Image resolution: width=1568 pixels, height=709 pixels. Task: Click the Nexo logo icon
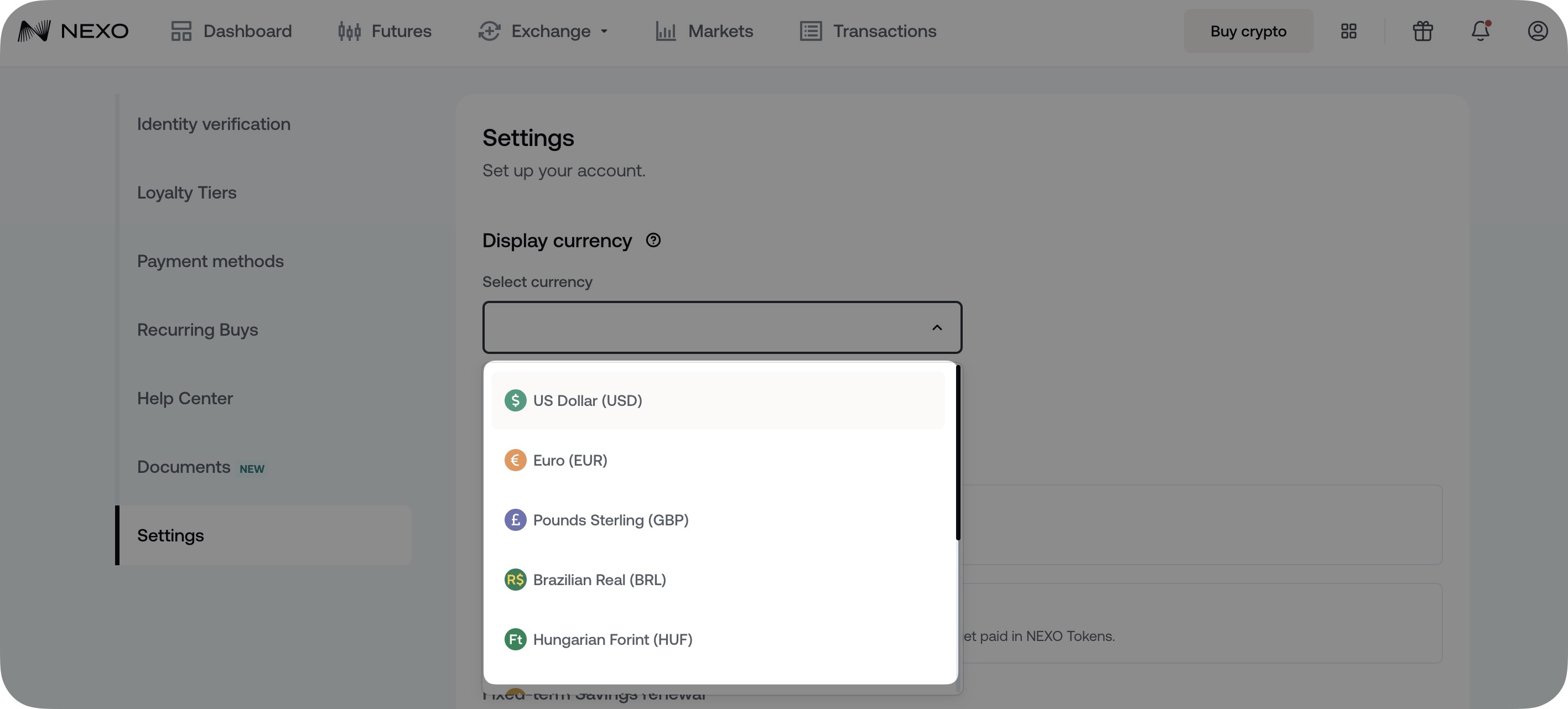(34, 30)
